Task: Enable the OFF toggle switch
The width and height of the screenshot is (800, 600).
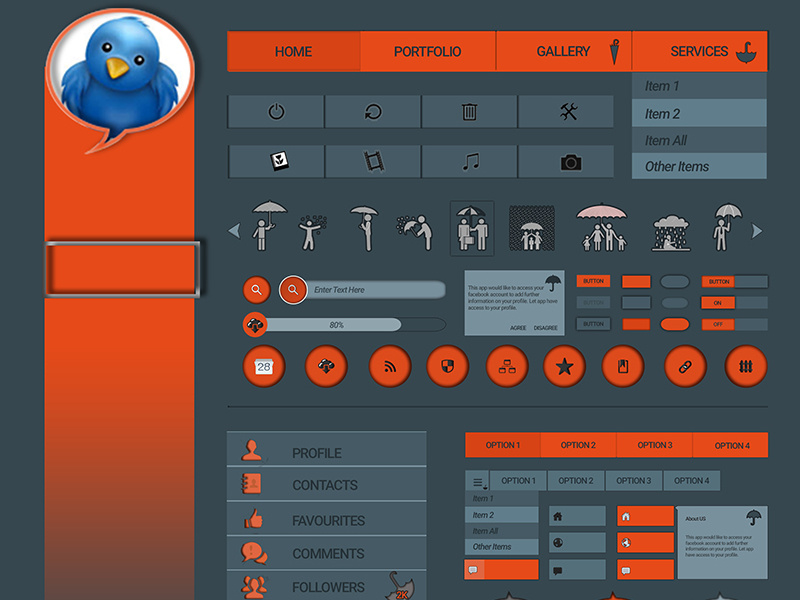Action: (x=718, y=324)
